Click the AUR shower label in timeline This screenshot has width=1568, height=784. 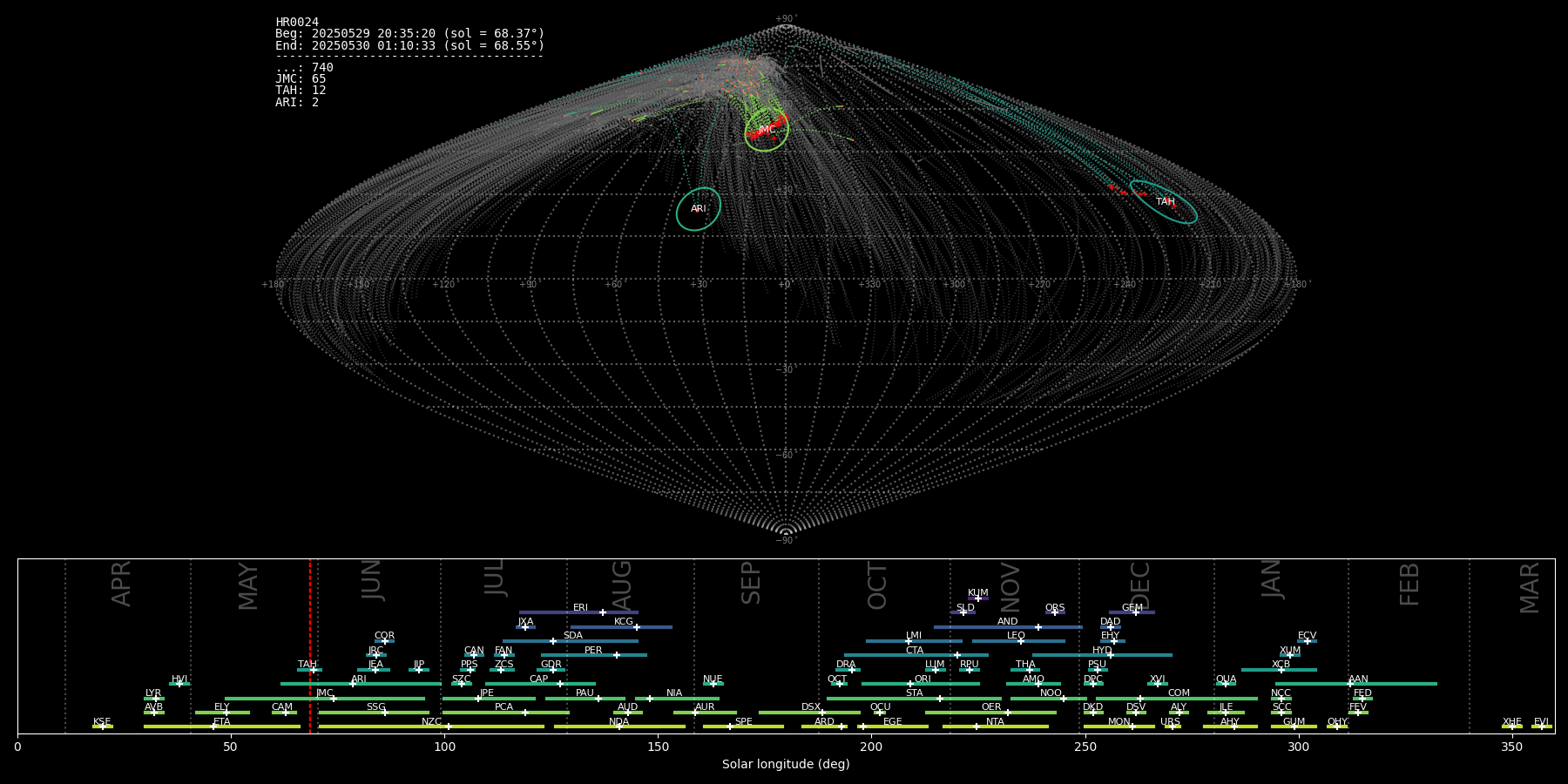pyautogui.click(x=705, y=707)
